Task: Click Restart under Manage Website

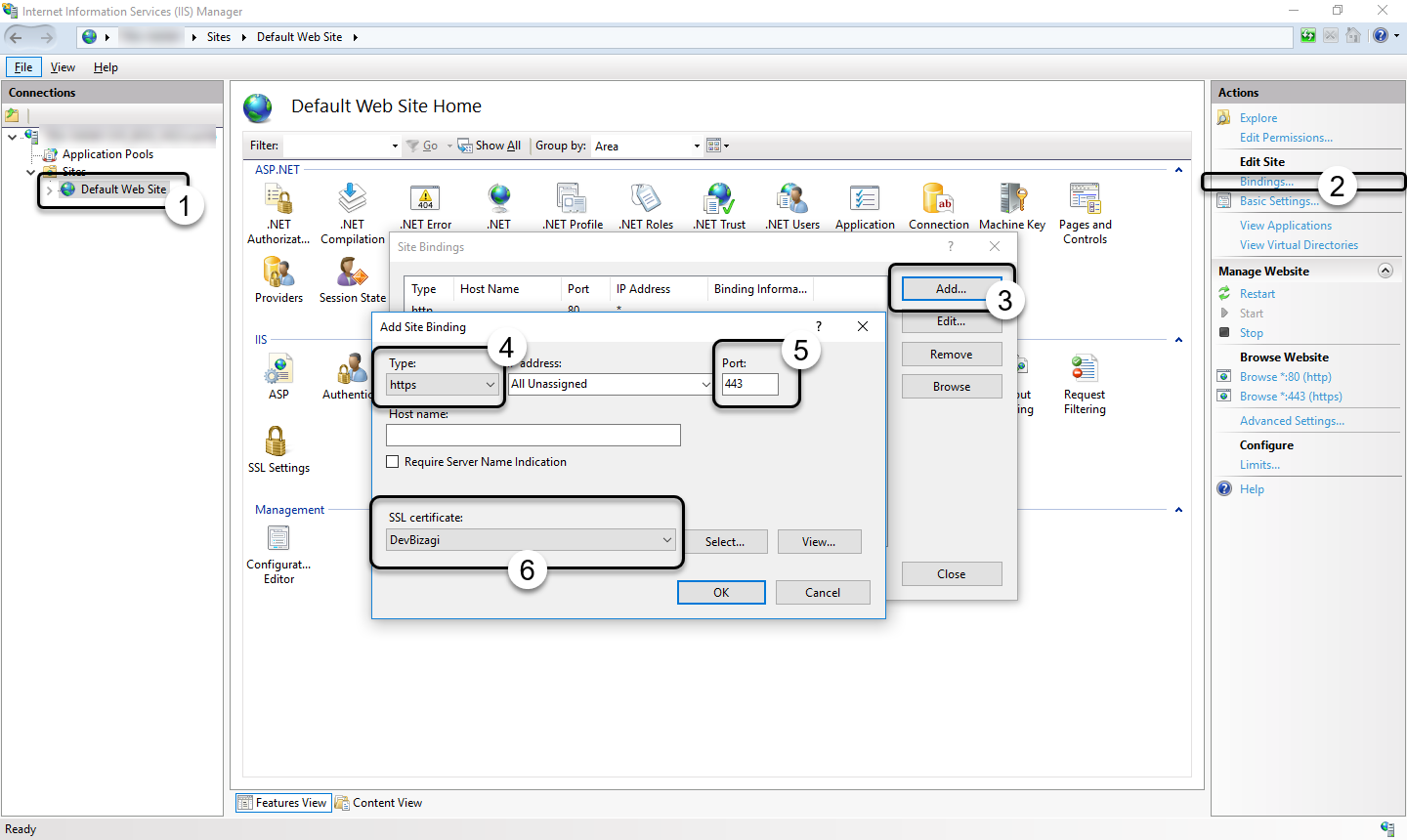Action: 1258,294
